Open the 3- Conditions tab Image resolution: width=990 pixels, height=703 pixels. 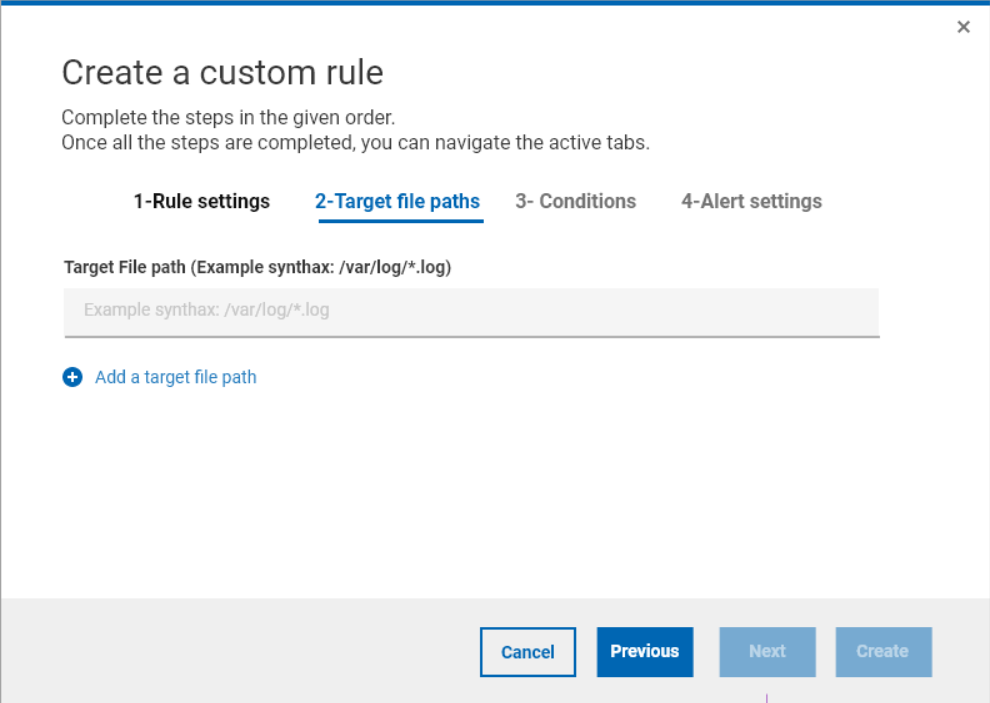(575, 201)
